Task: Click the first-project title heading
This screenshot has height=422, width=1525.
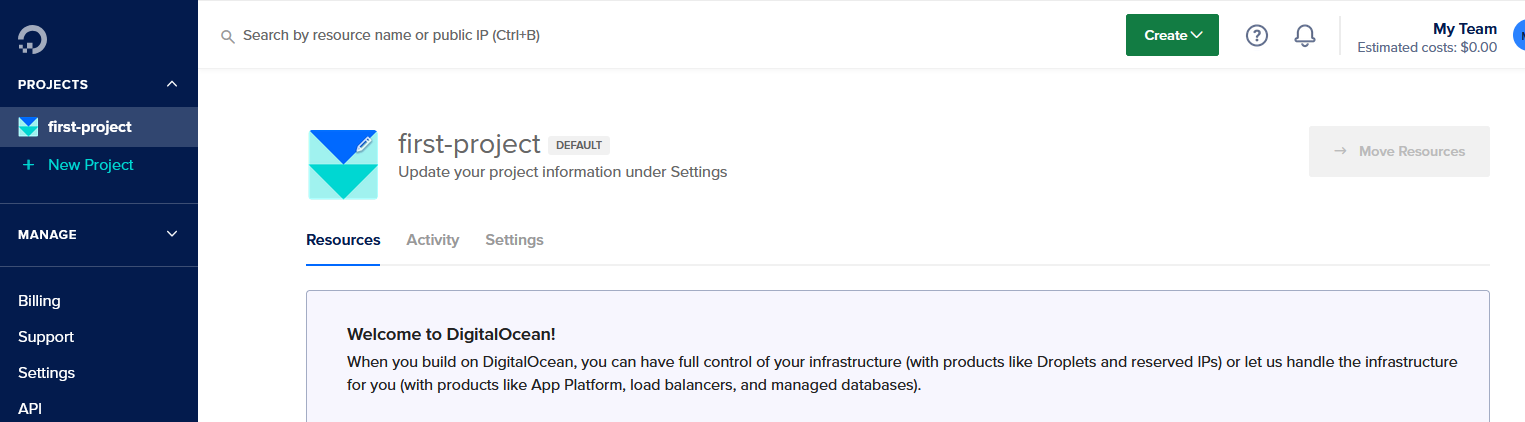Action: 469,144
